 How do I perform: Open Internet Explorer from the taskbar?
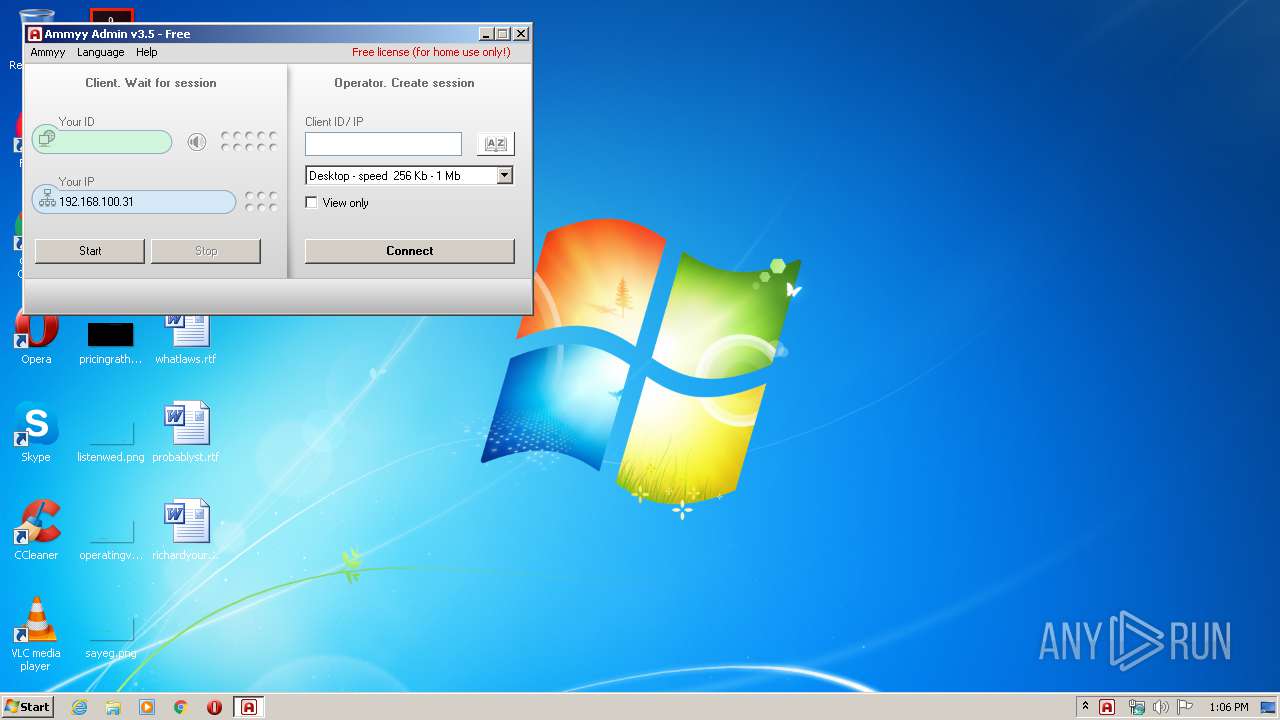coord(80,707)
